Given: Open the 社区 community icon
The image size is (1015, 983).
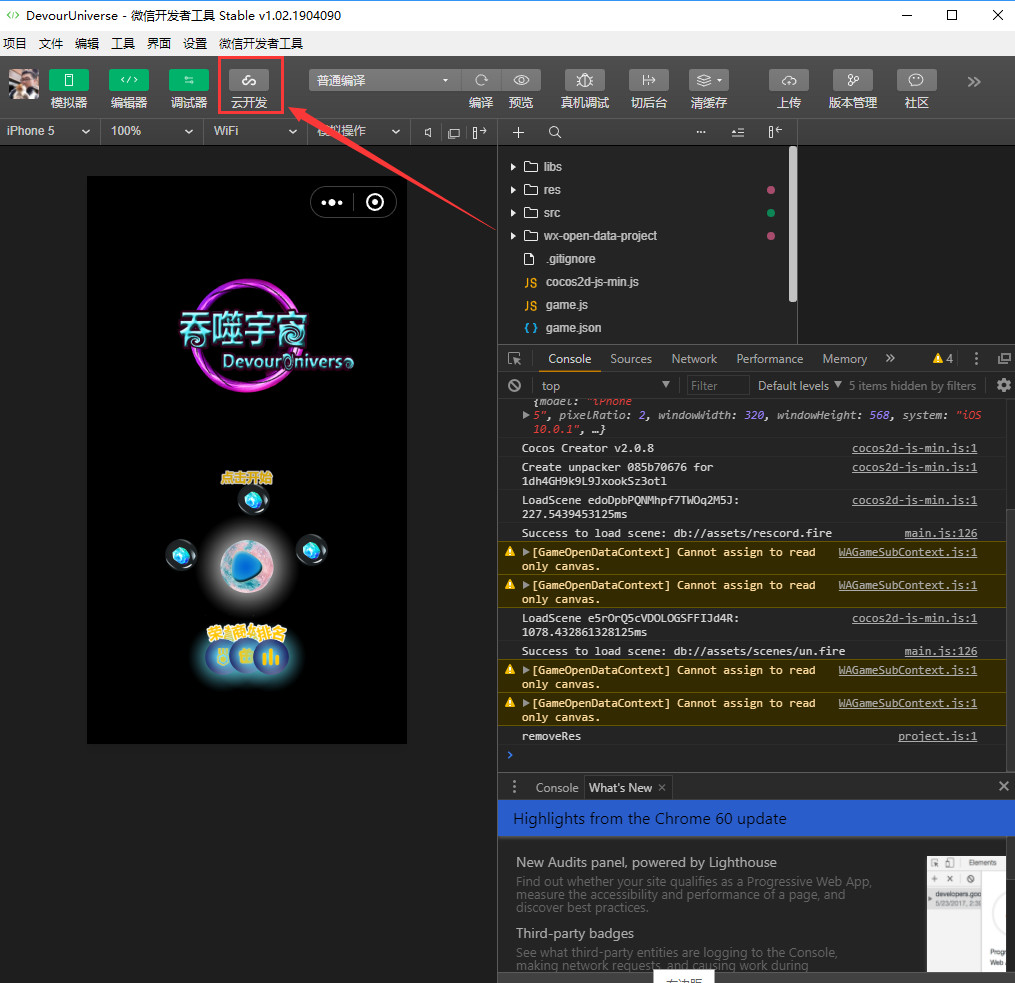Looking at the screenshot, I should pyautogui.click(x=916, y=80).
